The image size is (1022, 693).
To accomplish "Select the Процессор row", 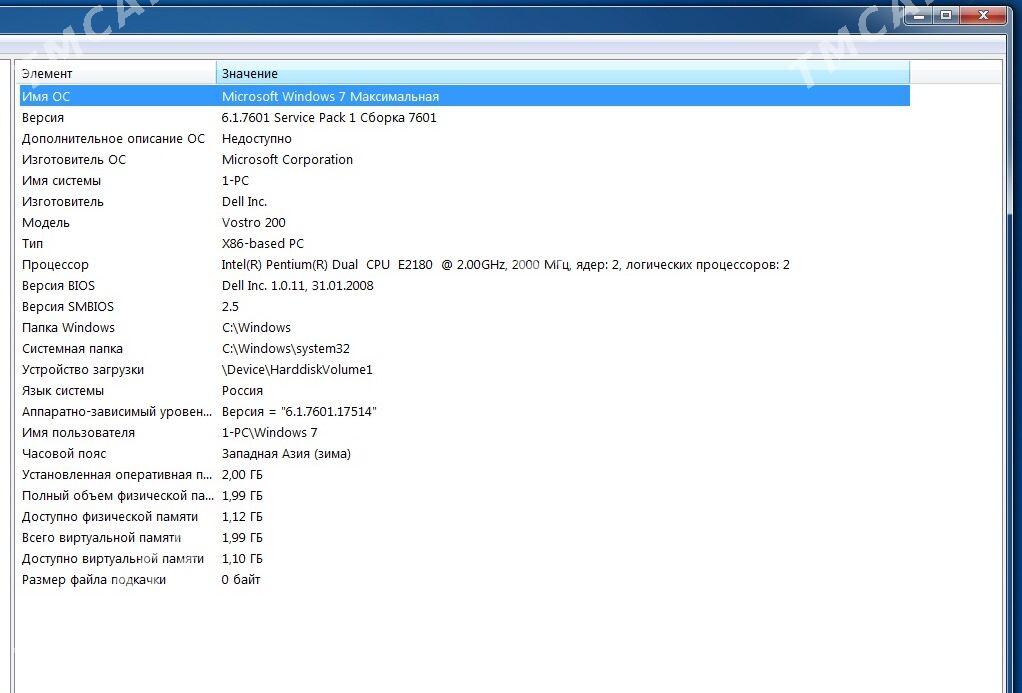I will coord(465,265).
